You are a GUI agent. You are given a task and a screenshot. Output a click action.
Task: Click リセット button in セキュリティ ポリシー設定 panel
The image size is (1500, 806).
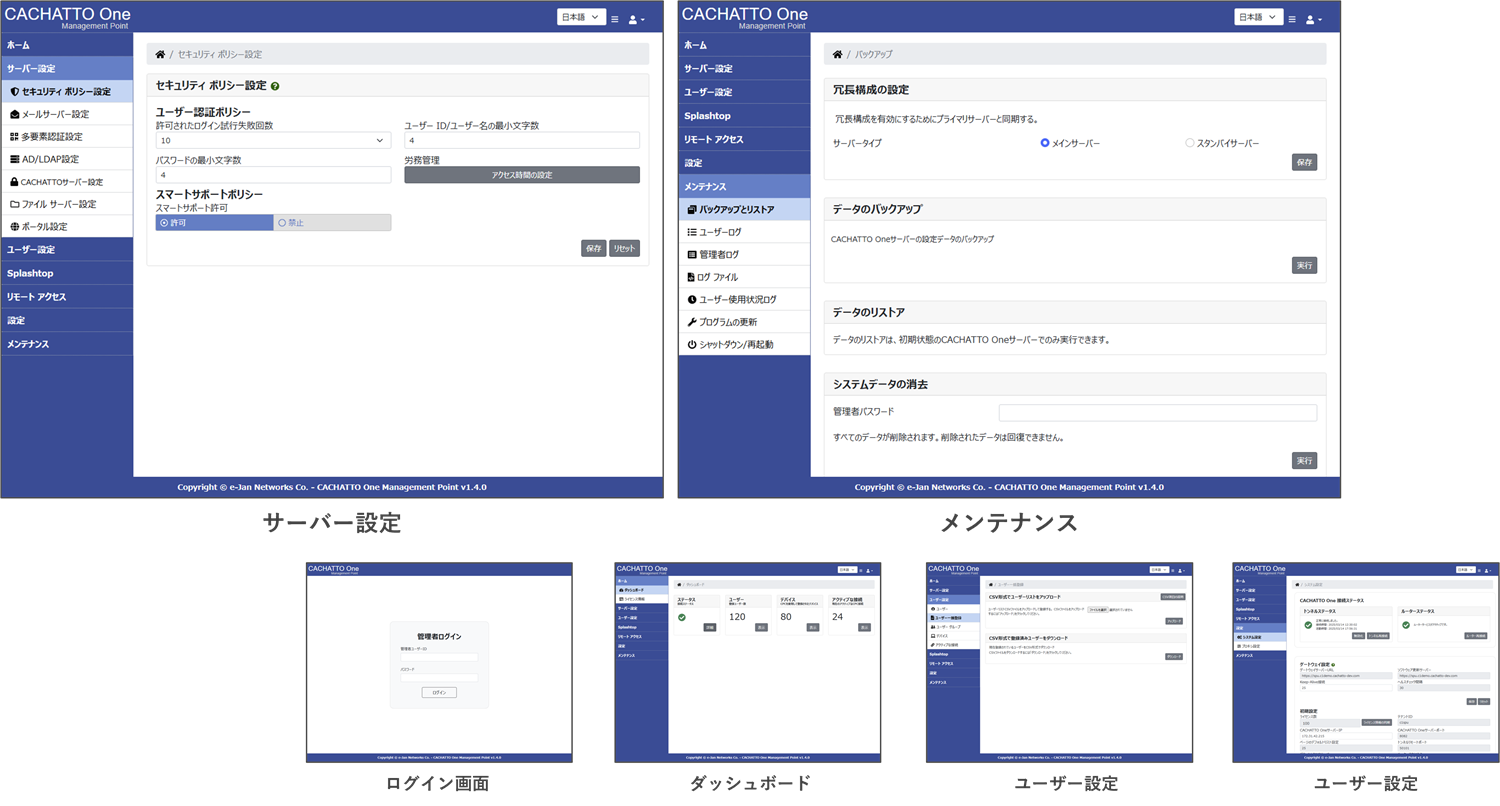click(624, 248)
